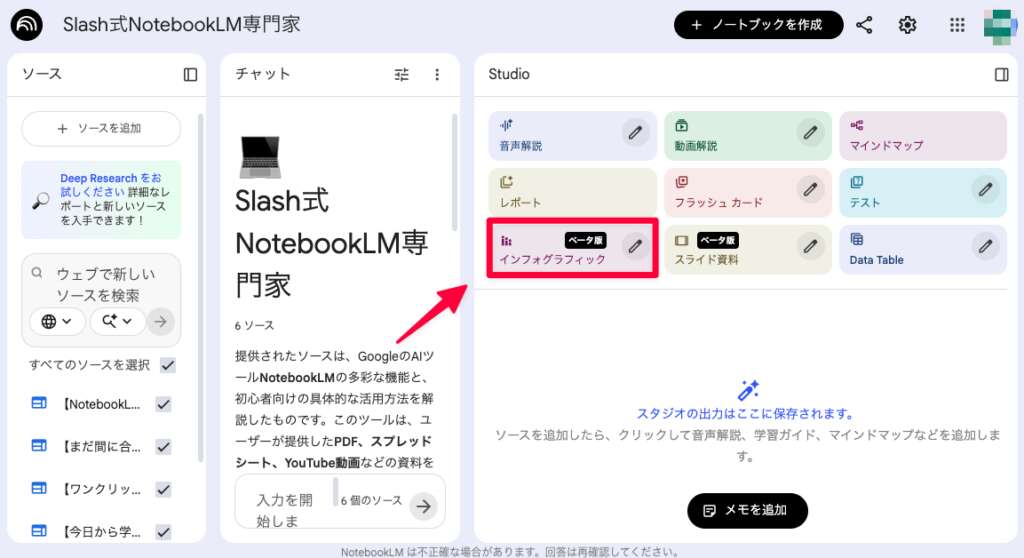This screenshot has width=1024, height=558.
Task: Click the share notebook icon
Action: [864, 25]
